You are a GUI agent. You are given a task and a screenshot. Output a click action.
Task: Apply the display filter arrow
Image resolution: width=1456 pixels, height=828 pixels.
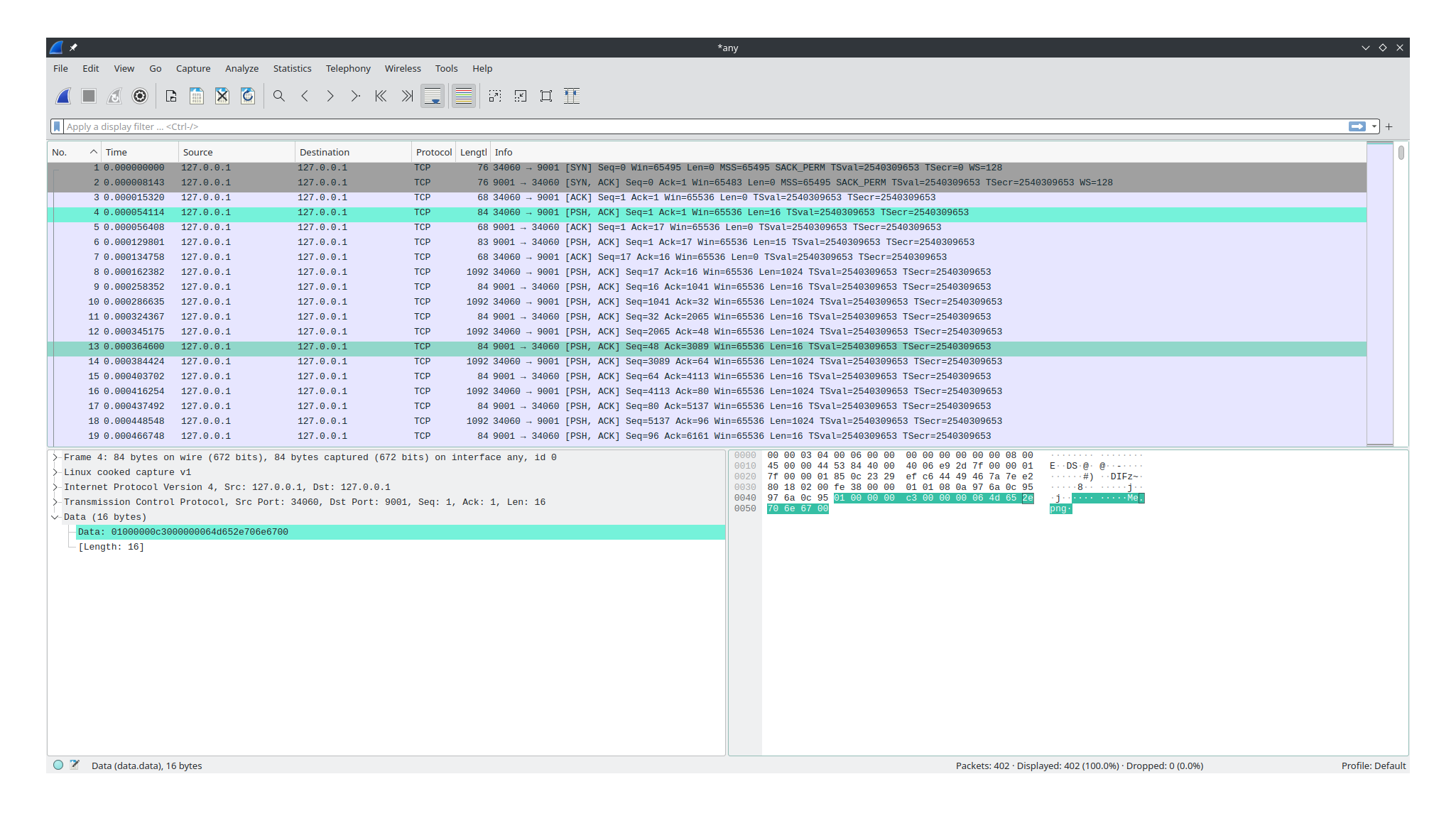point(1357,126)
